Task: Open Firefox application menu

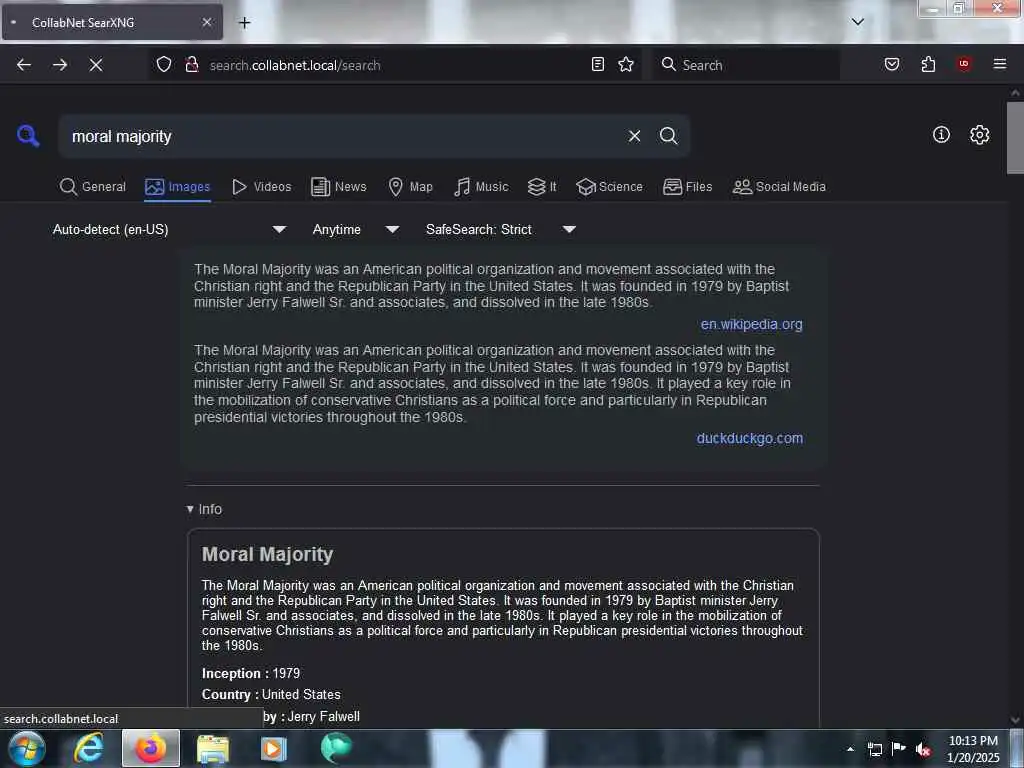Action: click(x=1000, y=64)
